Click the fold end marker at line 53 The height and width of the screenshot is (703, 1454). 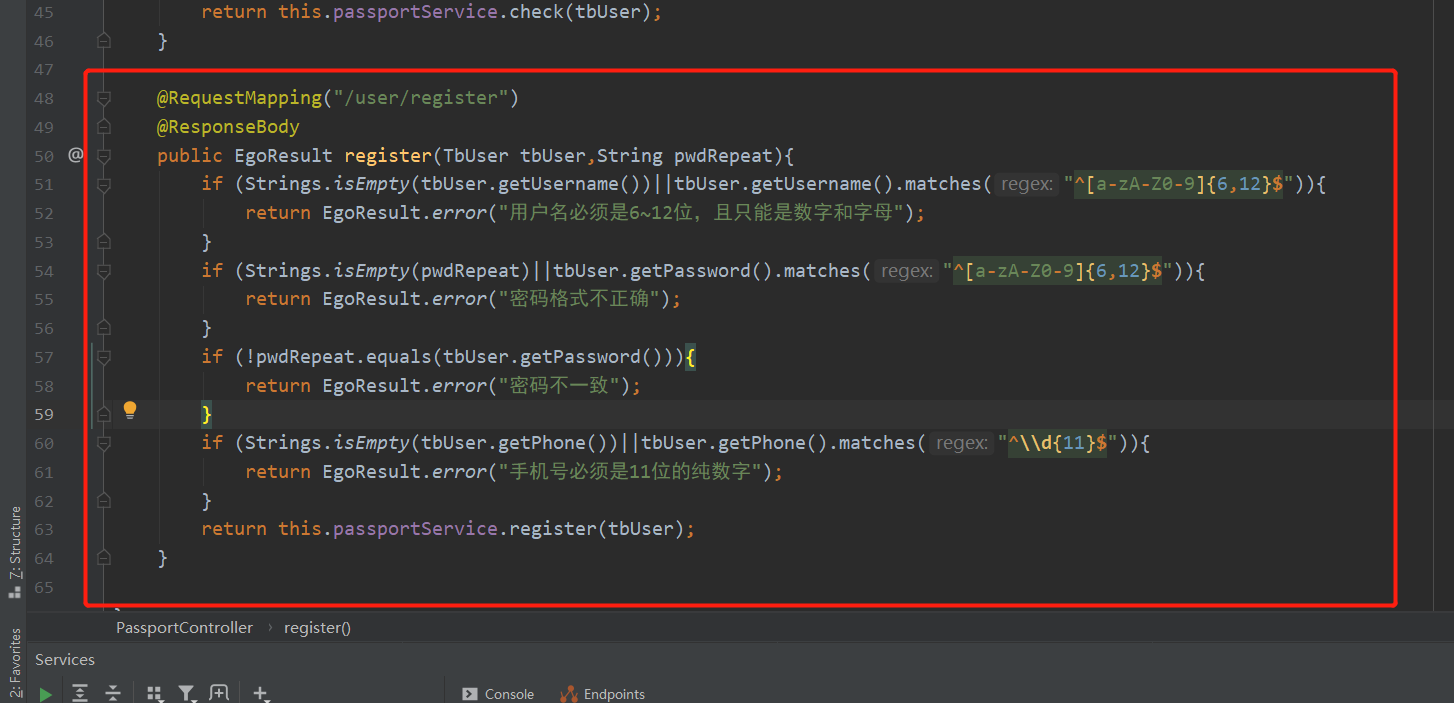point(104,242)
